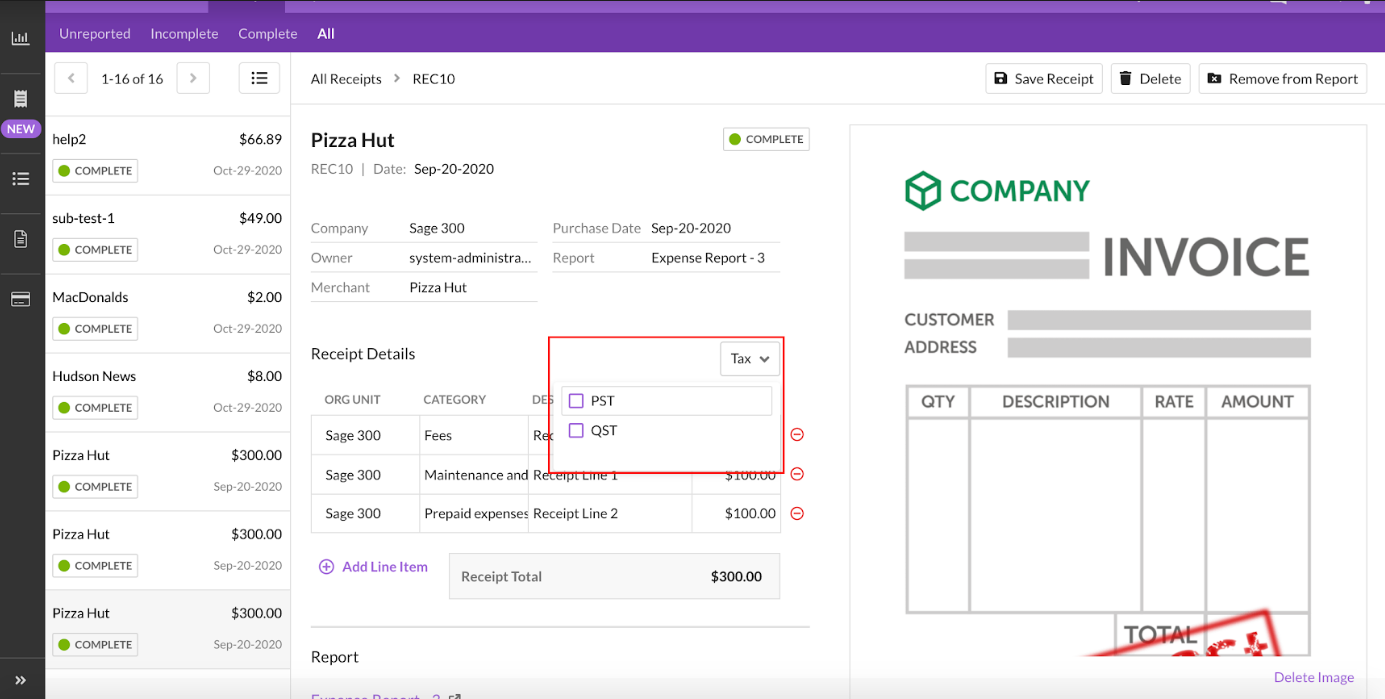Viewport: 1385px width, 699px height.
Task: Select the Hudson News receipt
Action: [167, 392]
